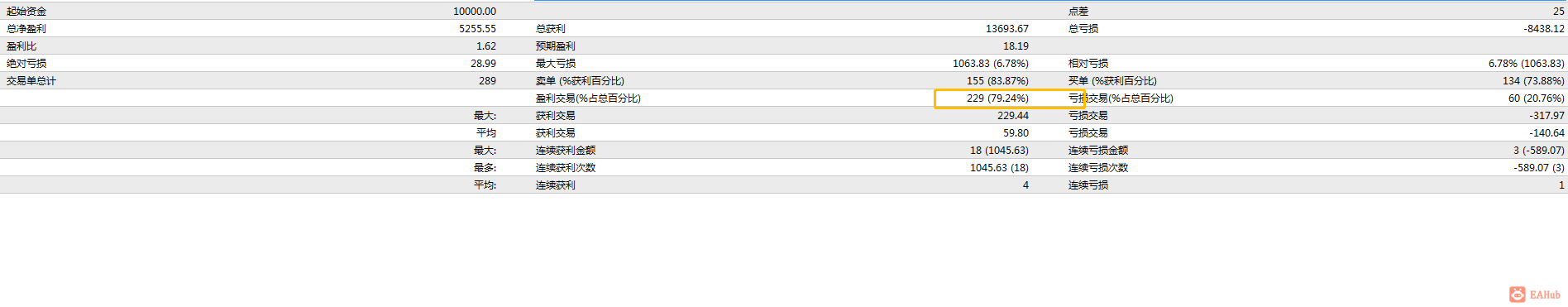
Task: Click the 盈利比 value 1.62
Action: pos(486,46)
